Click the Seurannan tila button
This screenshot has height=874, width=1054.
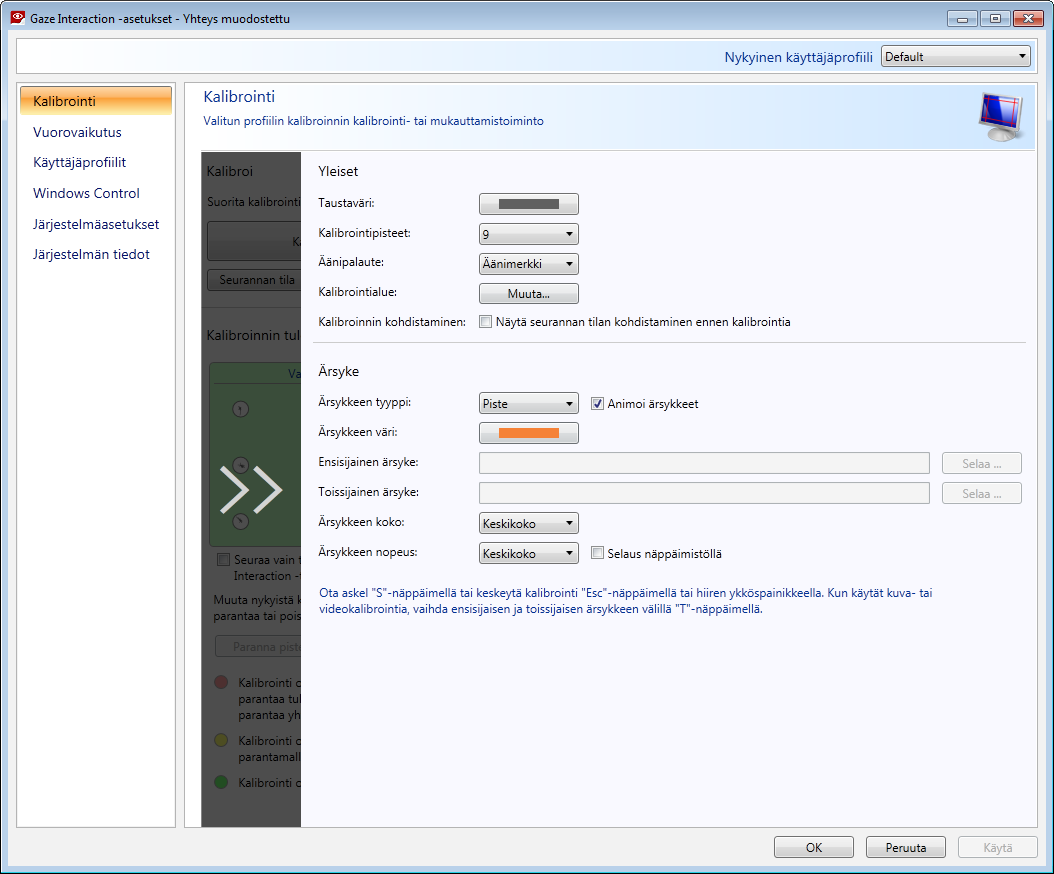click(255, 280)
